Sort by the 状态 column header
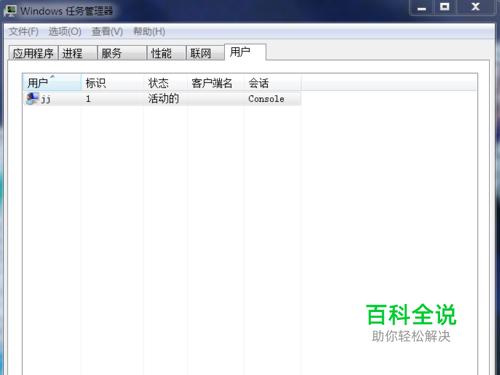The height and width of the screenshot is (375, 500). [165, 83]
